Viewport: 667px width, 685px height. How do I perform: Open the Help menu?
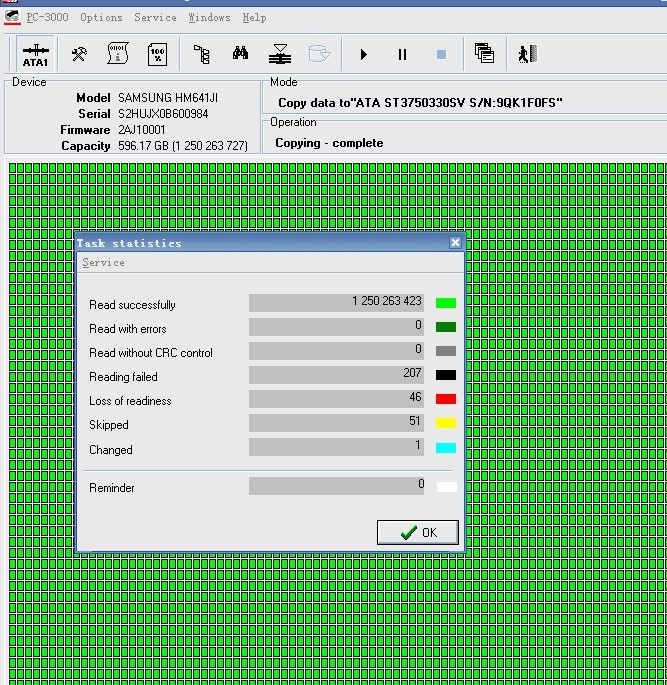(254, 17)
